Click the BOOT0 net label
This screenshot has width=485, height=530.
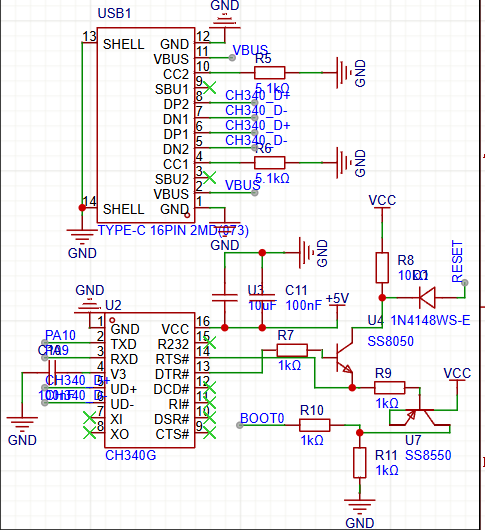pyautogui.click(x=262, y=418)
